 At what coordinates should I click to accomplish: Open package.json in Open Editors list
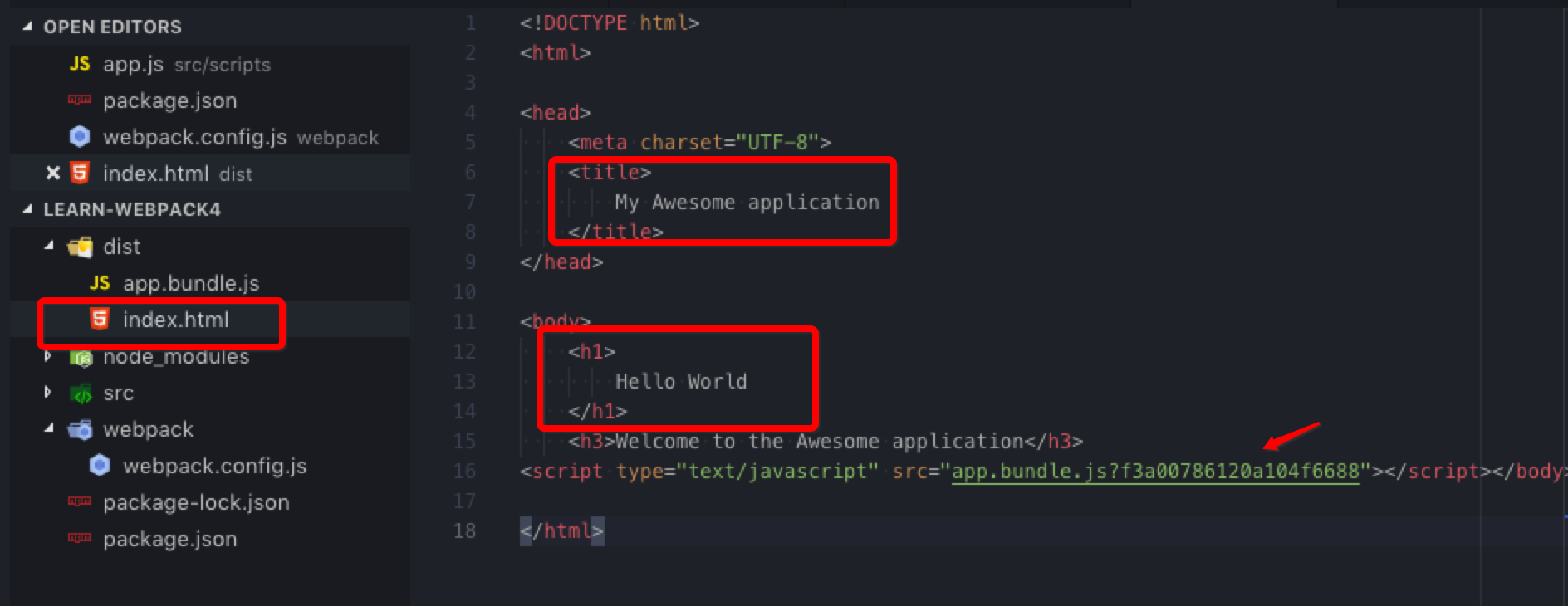[x=169, y=100]
